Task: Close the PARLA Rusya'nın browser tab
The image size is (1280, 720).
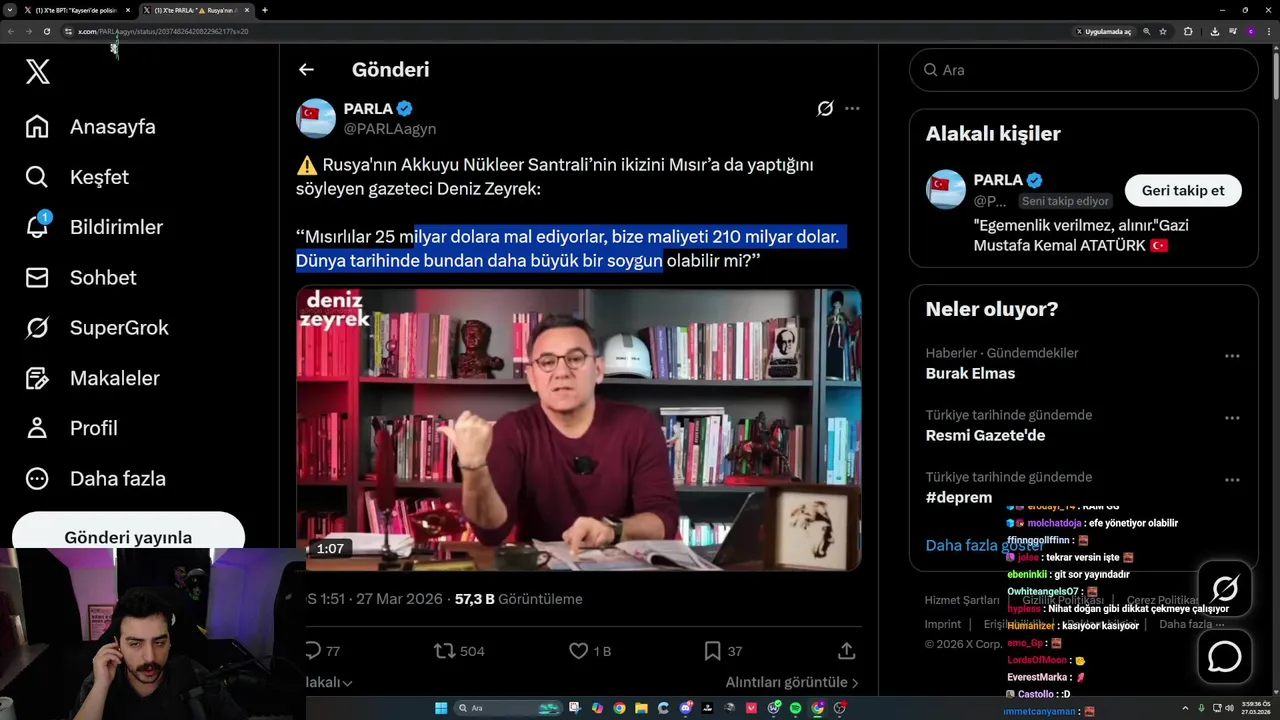Action: coord(246,10)
